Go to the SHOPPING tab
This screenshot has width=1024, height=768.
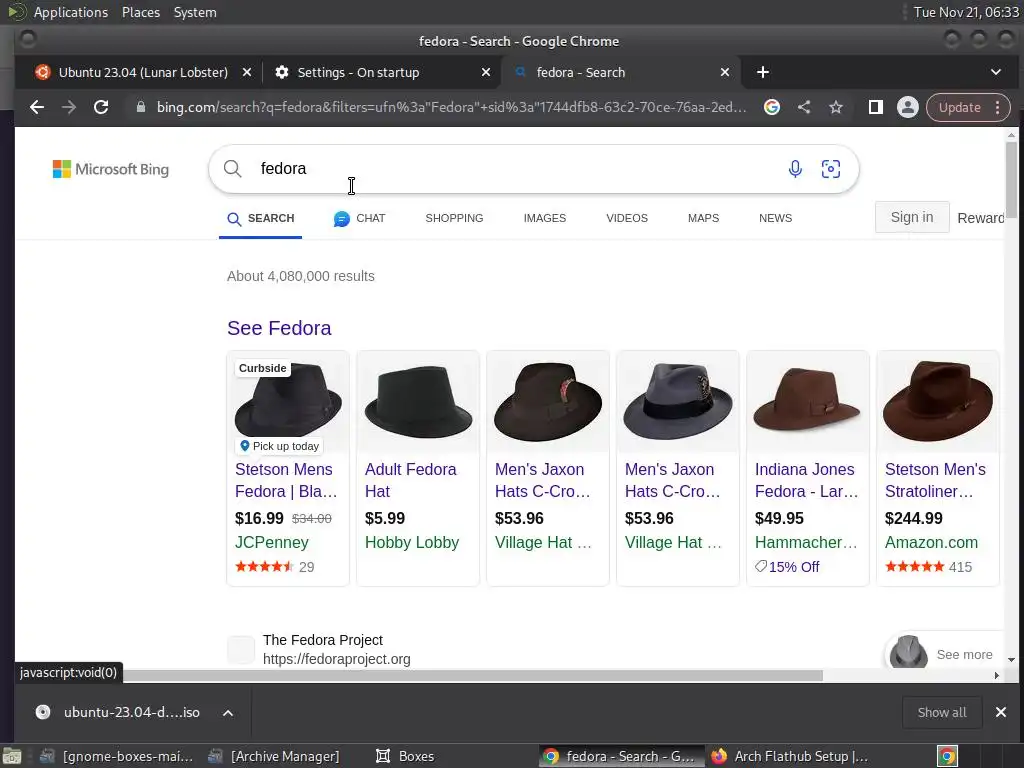(x=455, y=218)
